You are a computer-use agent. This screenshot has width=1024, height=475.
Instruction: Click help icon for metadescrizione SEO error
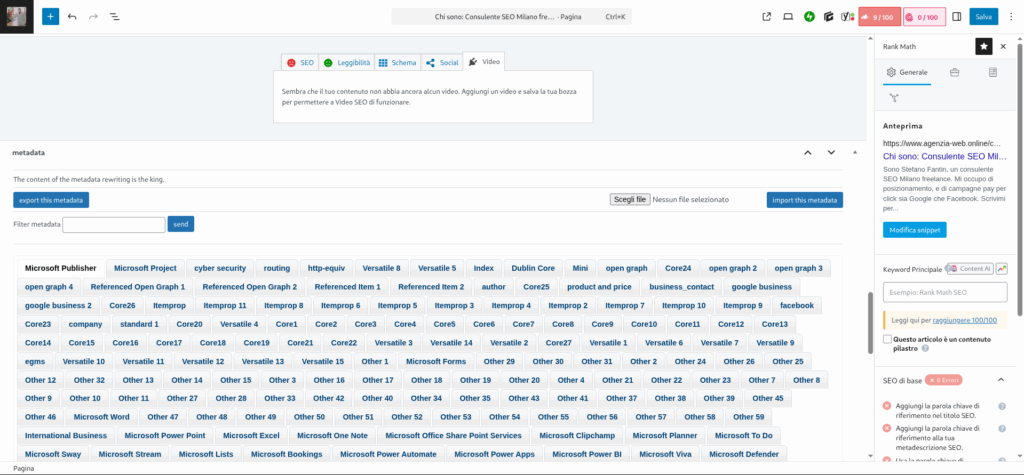pyautogui.click(x=1002, y=428)
